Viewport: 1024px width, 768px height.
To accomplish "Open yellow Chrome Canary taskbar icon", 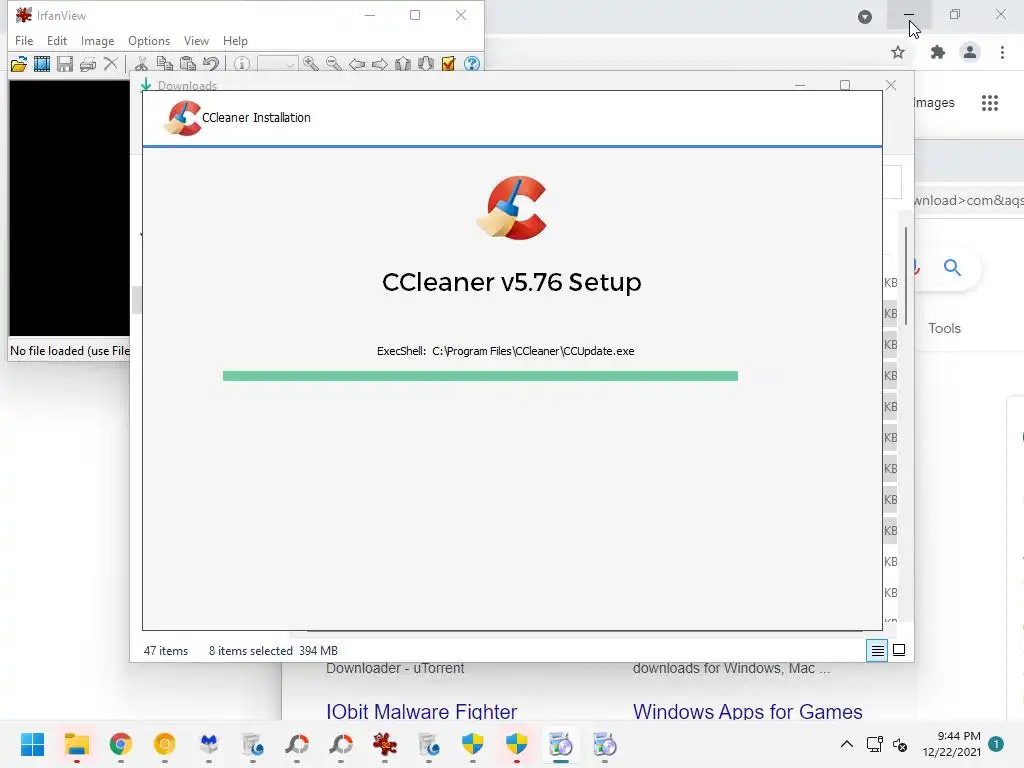I will point(165,744).
